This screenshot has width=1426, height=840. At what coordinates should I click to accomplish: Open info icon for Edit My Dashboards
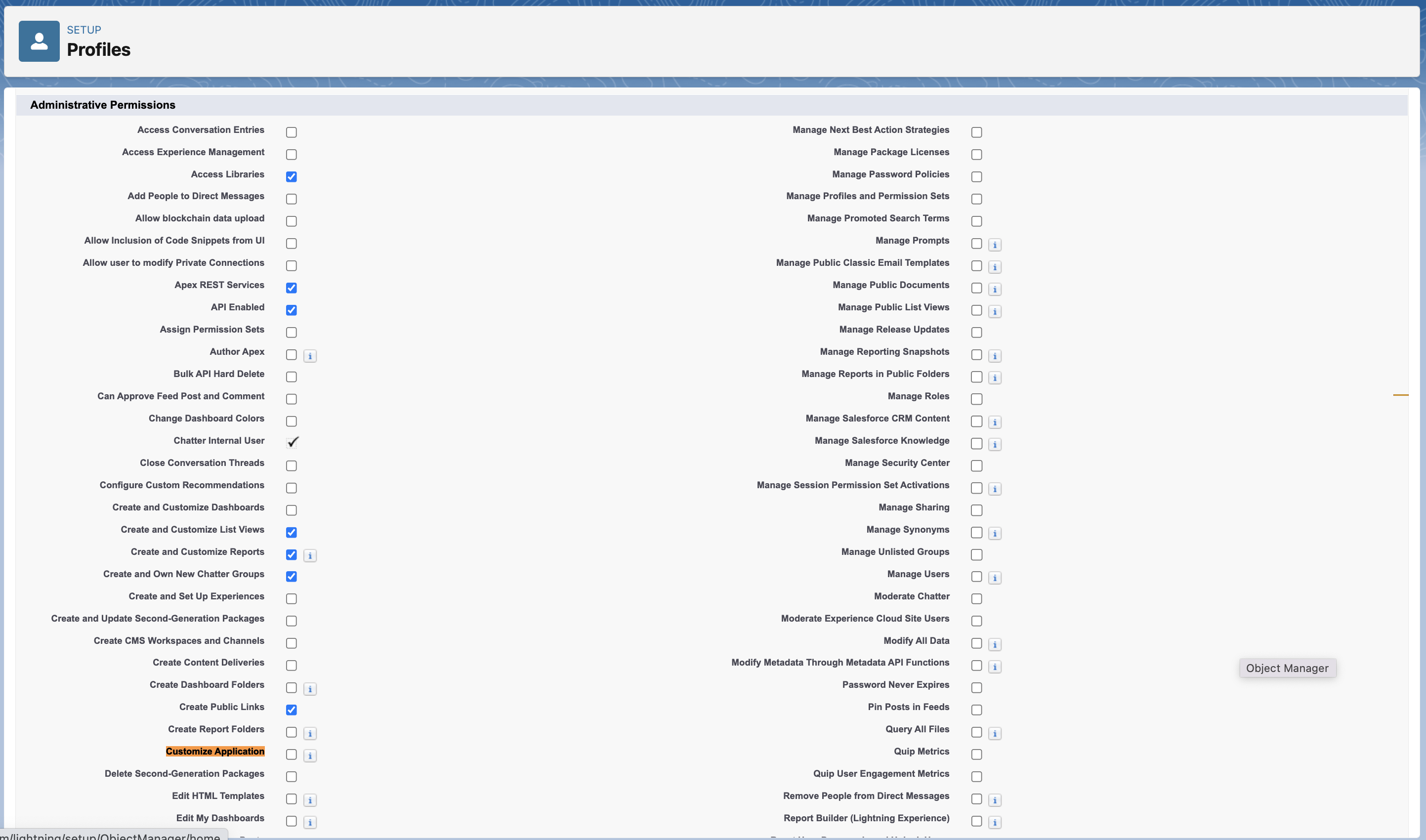coord(310,822)
